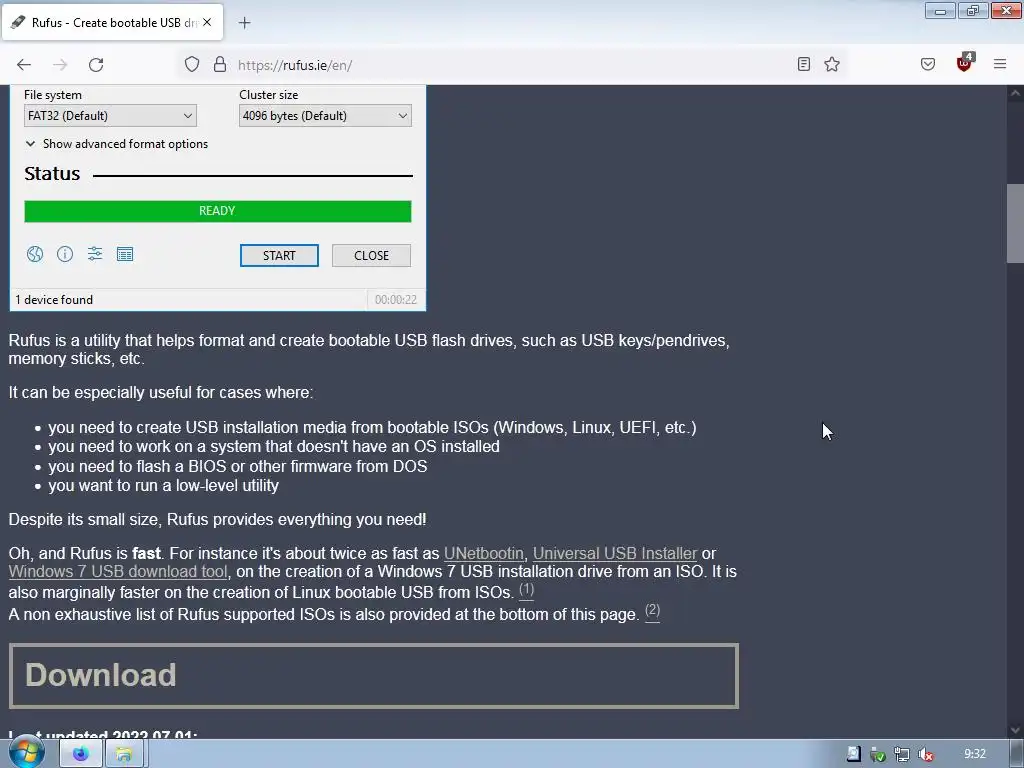Open tracking protection shield info
1024x768 pixels.
pyautogui.click(x=191, y=64)
